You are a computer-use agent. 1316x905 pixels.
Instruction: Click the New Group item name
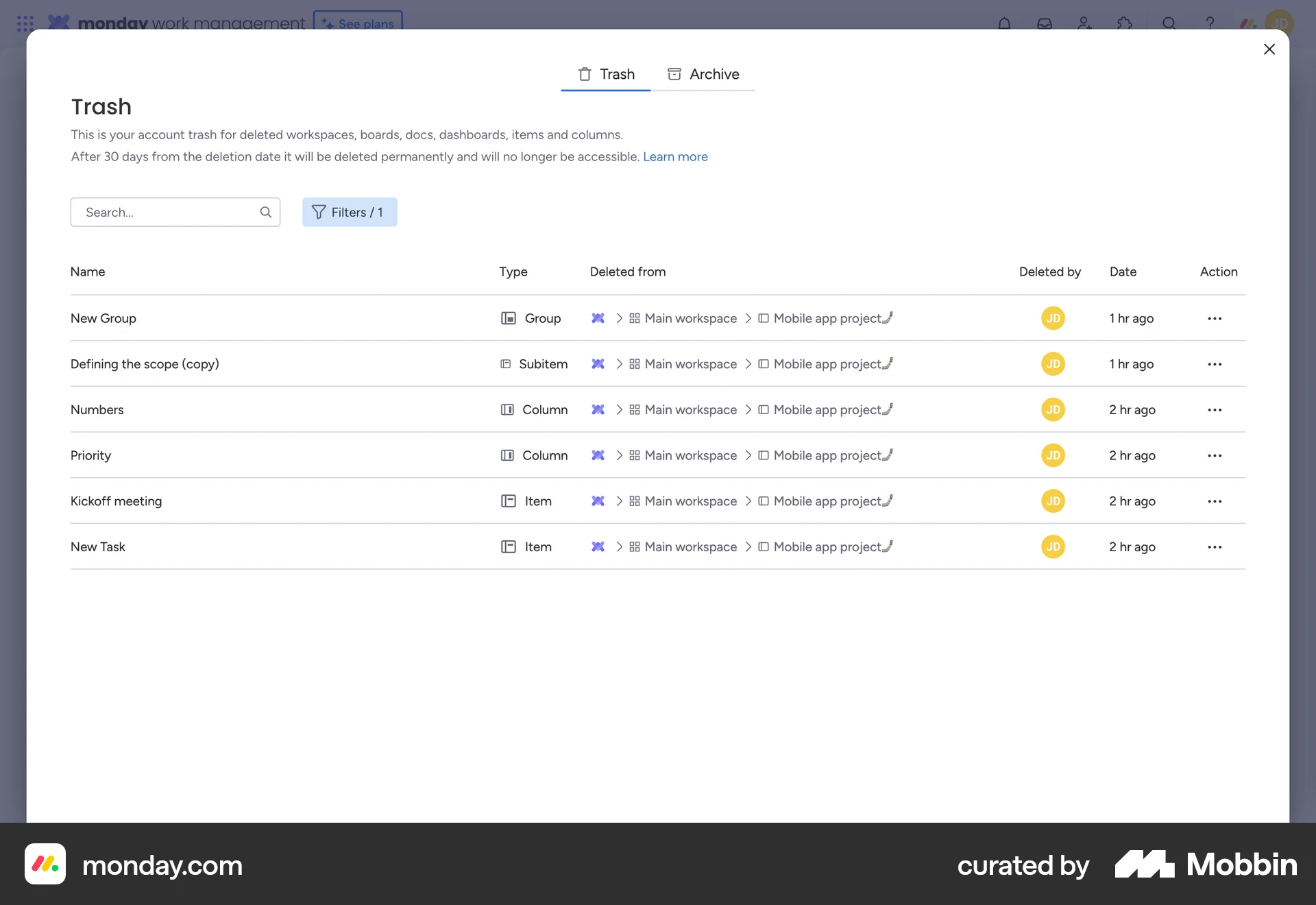(103, 319)
